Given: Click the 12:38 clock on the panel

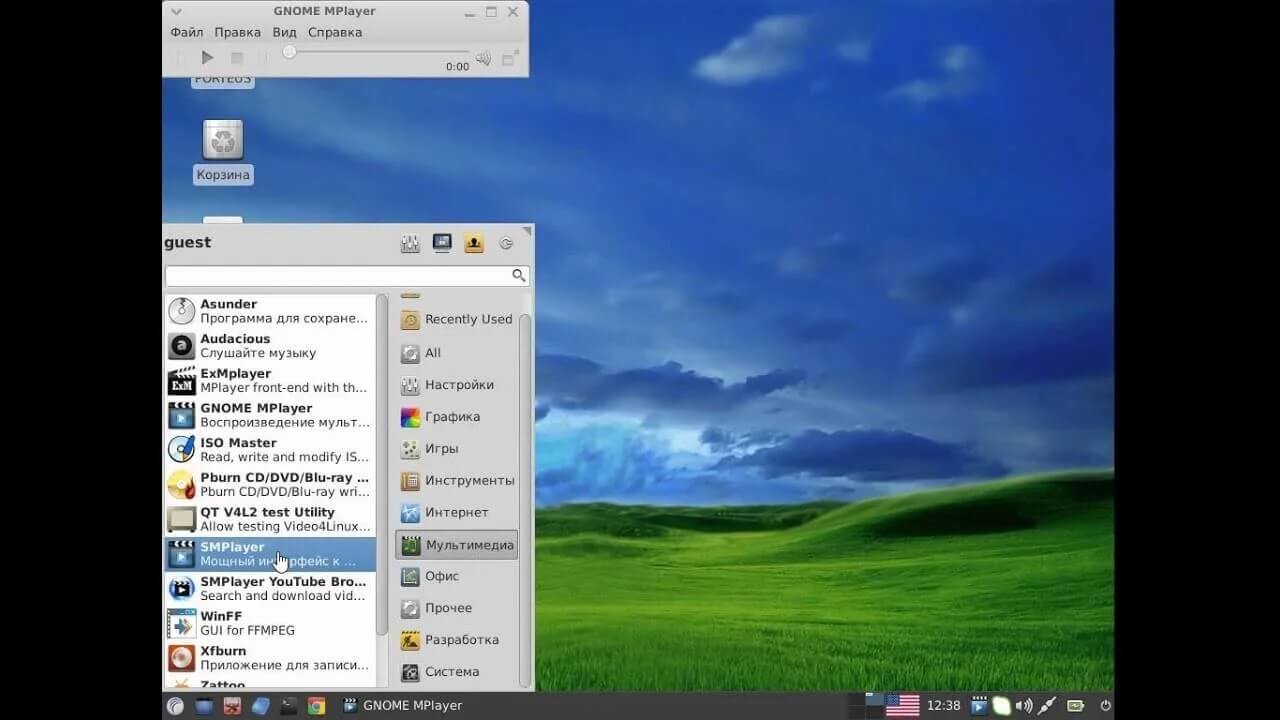Looking at the screenshot, I should 944,706.
